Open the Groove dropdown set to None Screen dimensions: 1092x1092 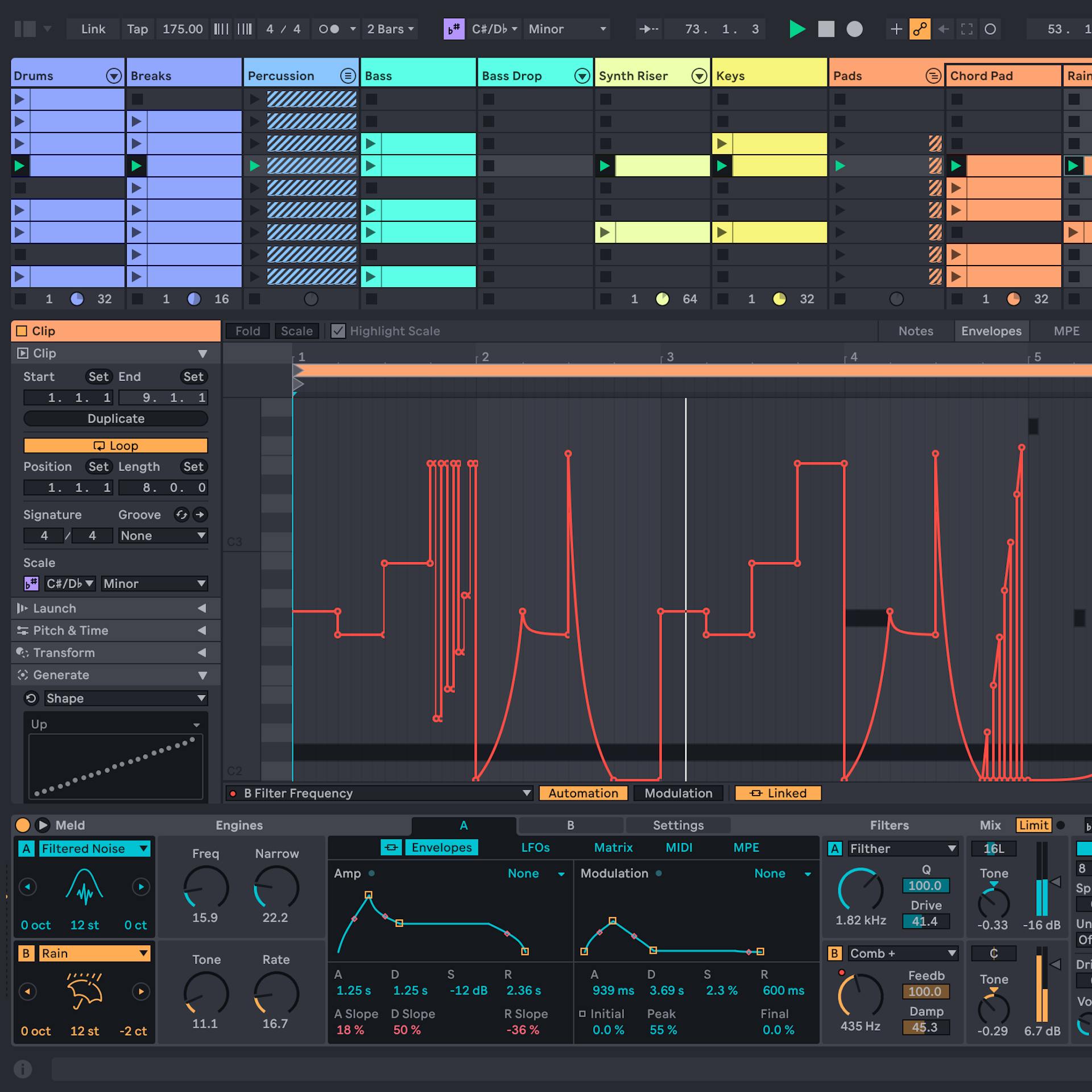click(x=162, y=535)
